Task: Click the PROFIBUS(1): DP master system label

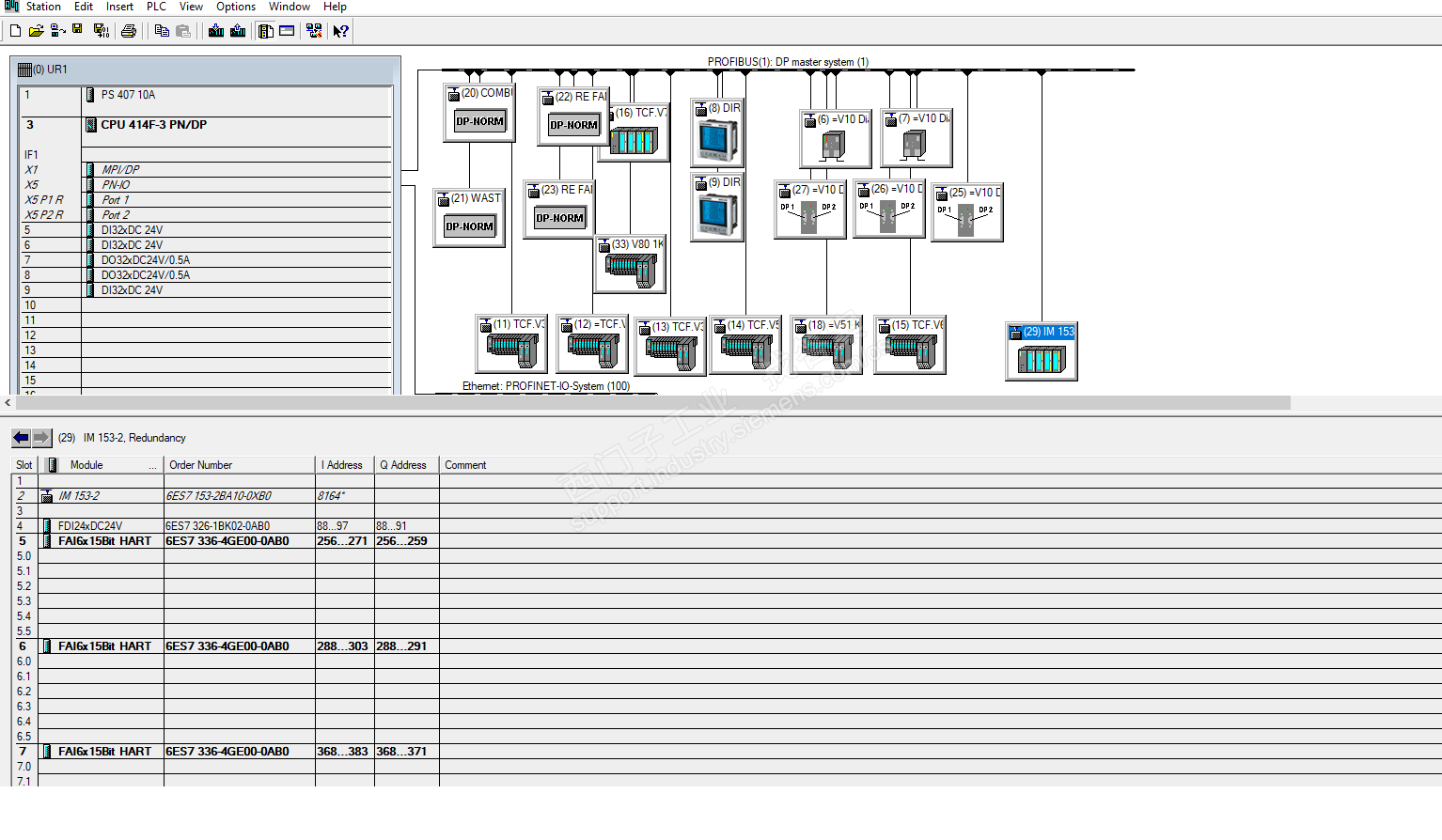Action: point(788,62)
